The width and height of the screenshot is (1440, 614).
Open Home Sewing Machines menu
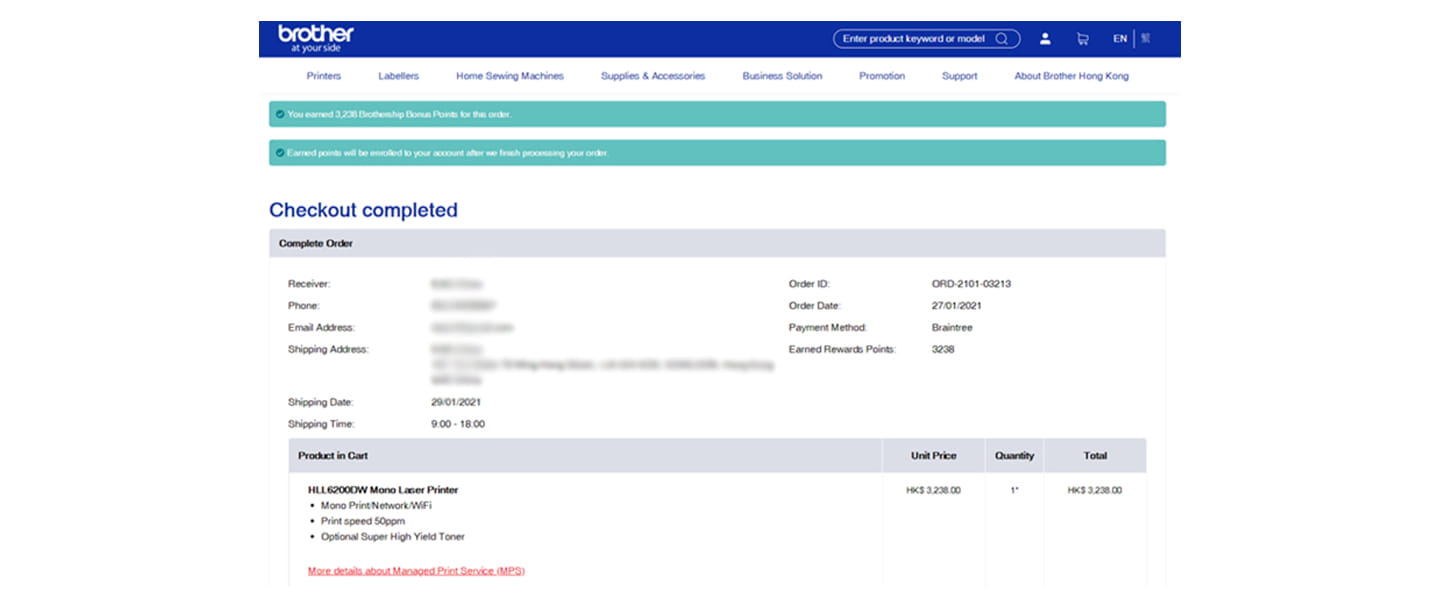tap(510, 76)
